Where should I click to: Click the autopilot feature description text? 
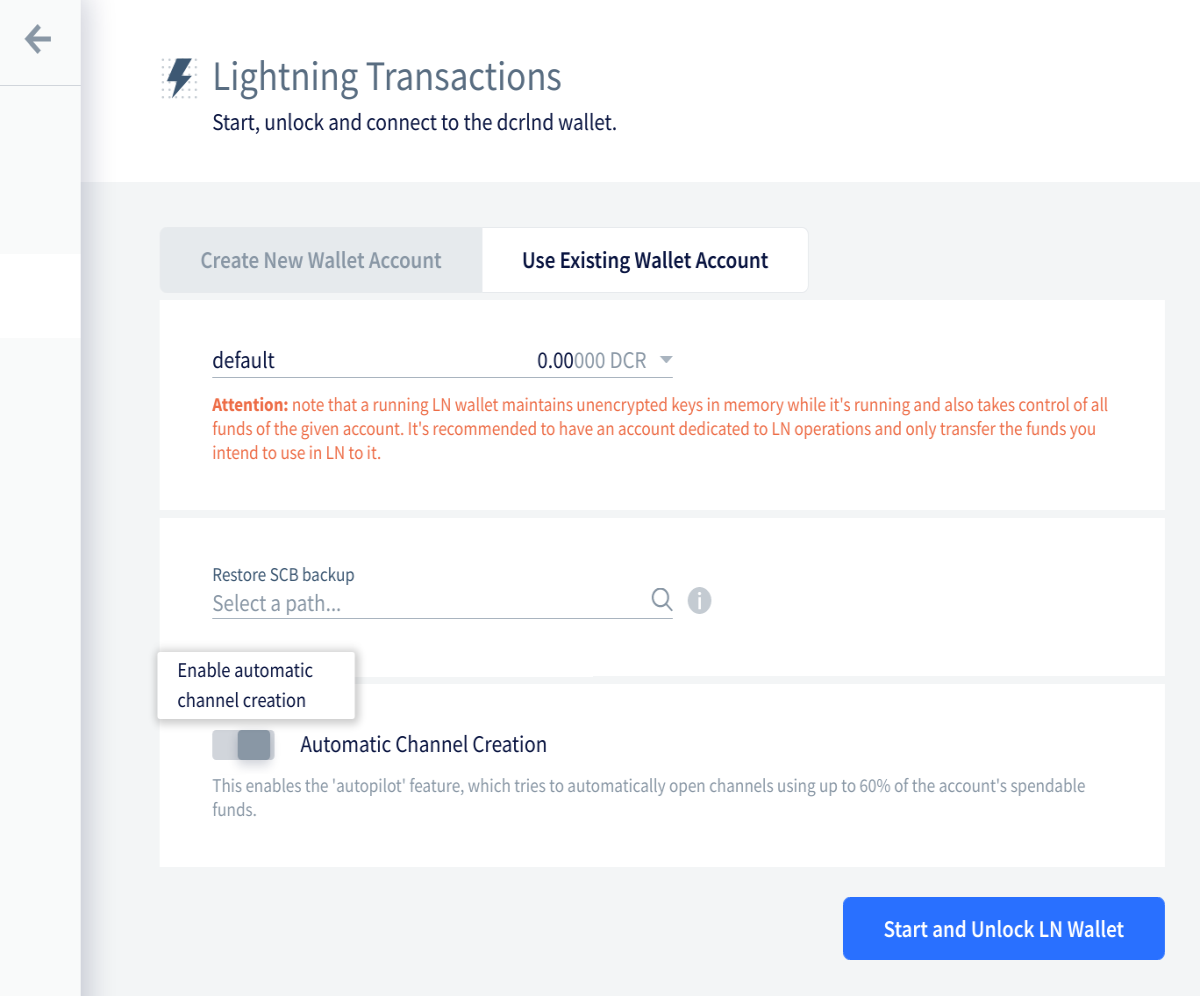click(649, 798)
